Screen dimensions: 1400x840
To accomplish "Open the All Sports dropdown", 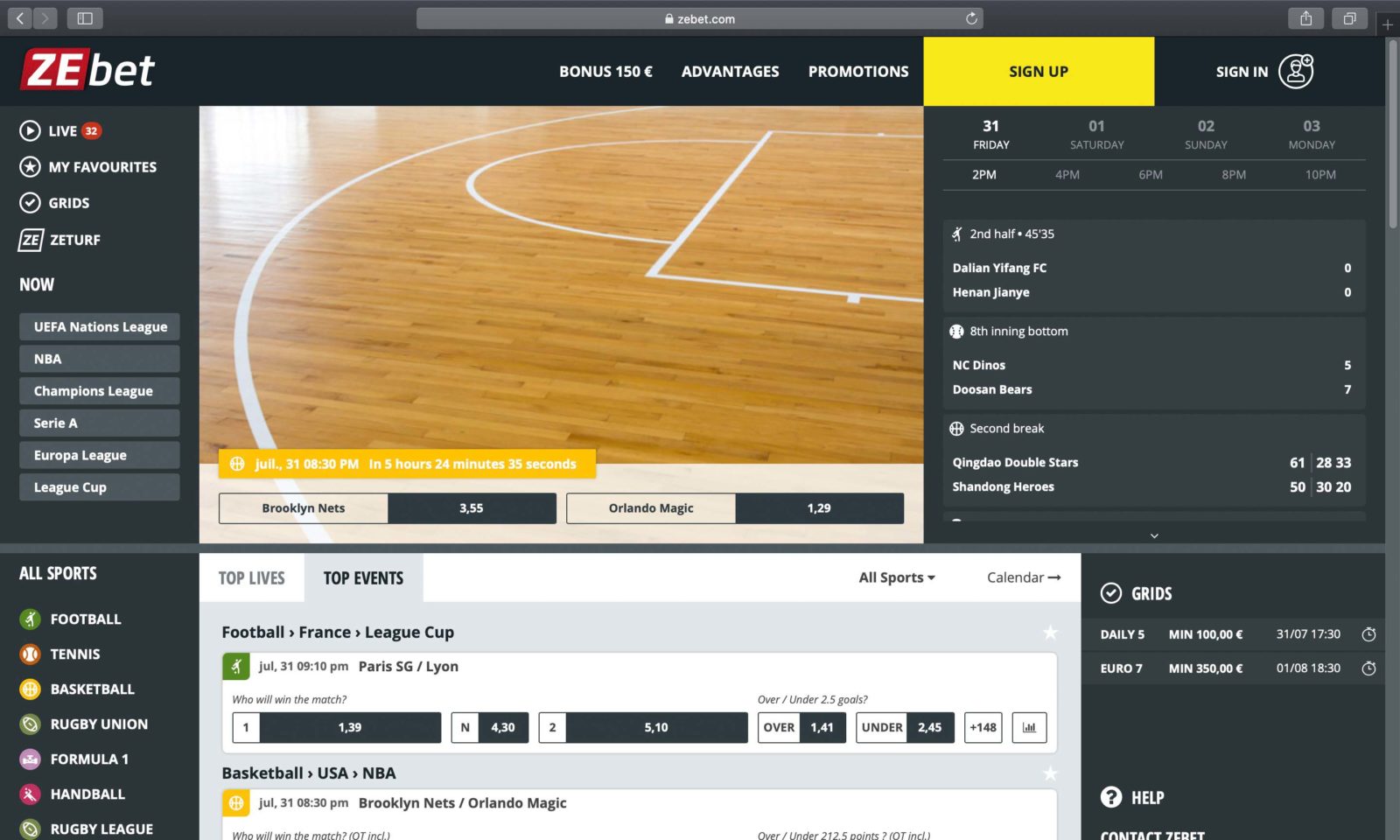I will [896, 577].
